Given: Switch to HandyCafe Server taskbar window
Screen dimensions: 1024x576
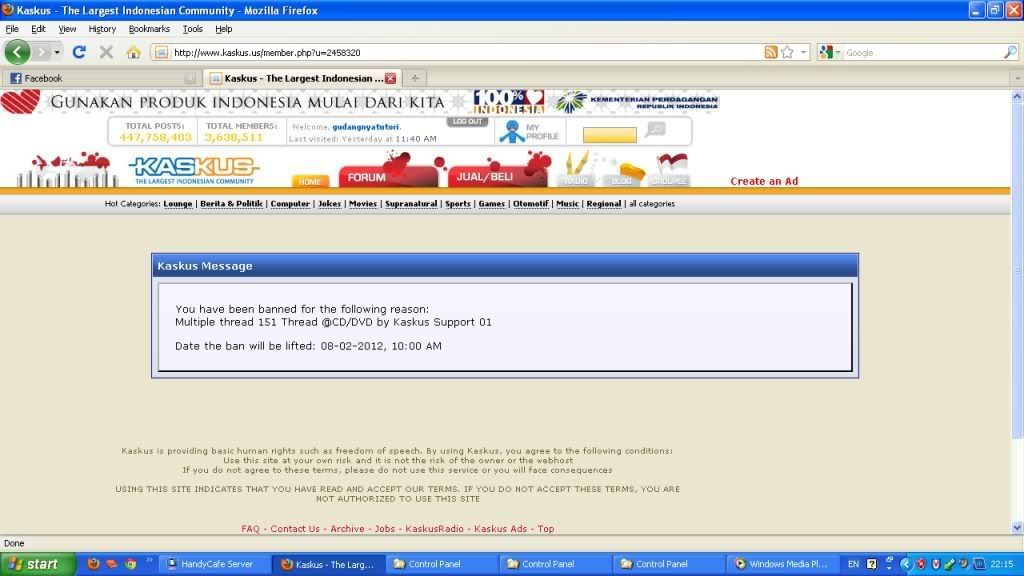Looking at the screenshot, I should pos(216,564).
